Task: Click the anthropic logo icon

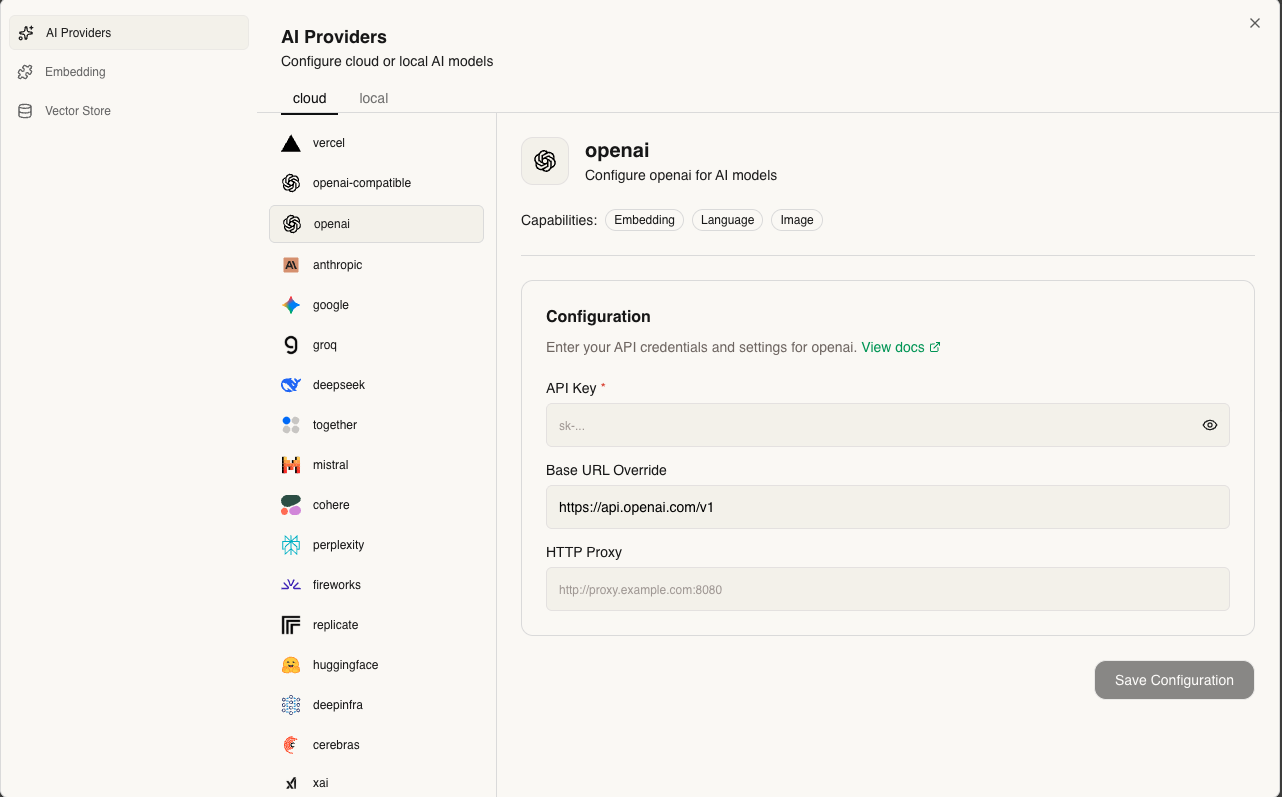Action: coord(291,265)
